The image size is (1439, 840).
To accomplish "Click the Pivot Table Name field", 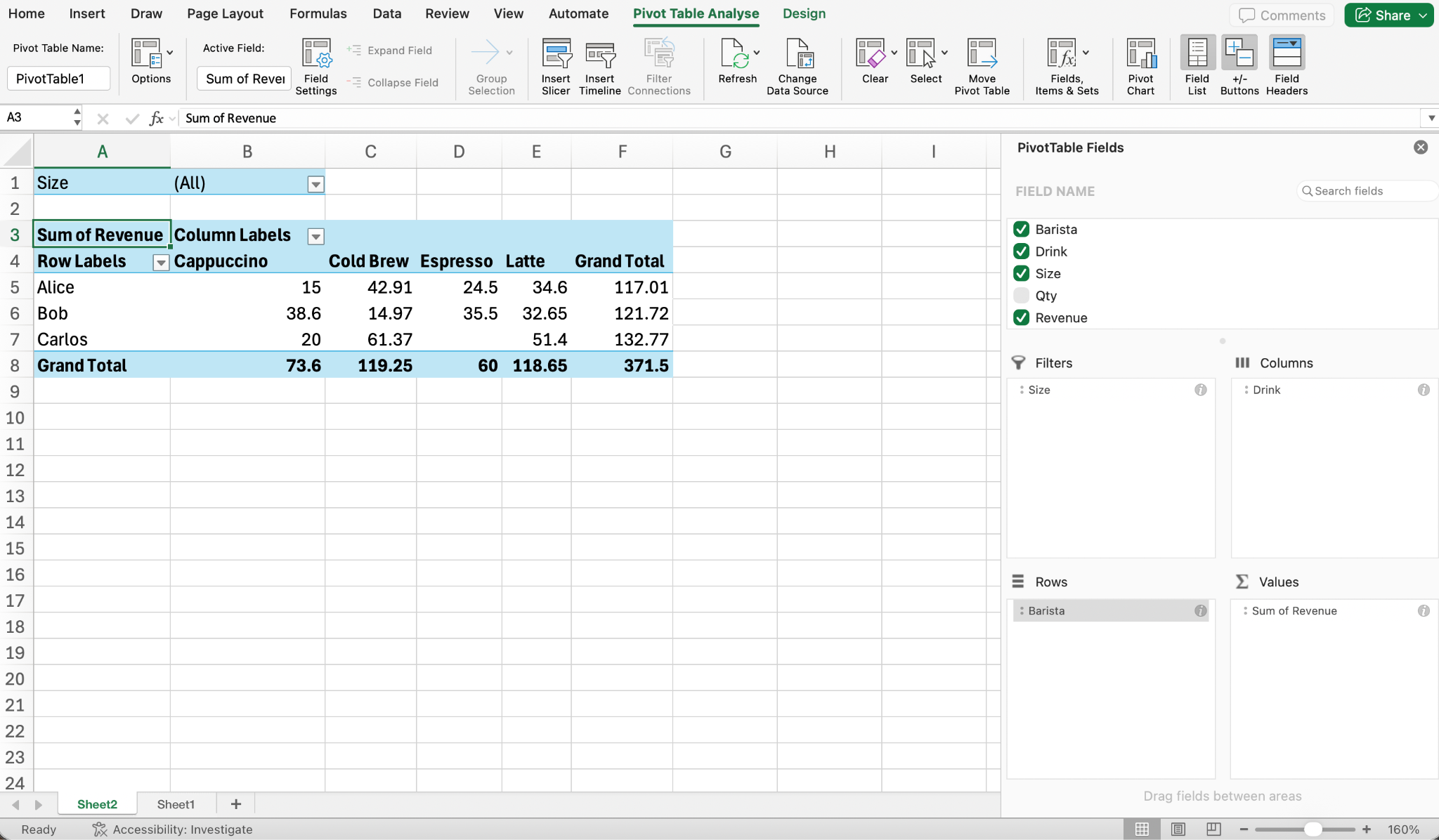I will (x=59, y=79).
